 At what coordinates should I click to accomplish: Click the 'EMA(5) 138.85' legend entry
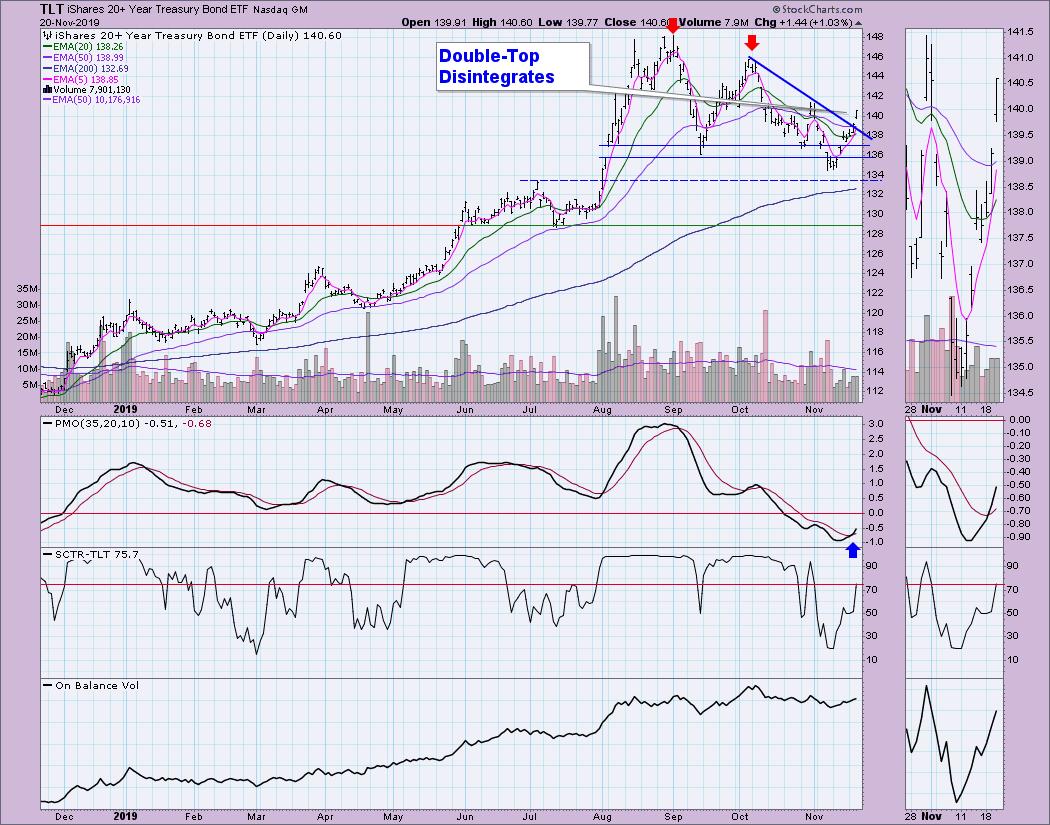[85, 79]
